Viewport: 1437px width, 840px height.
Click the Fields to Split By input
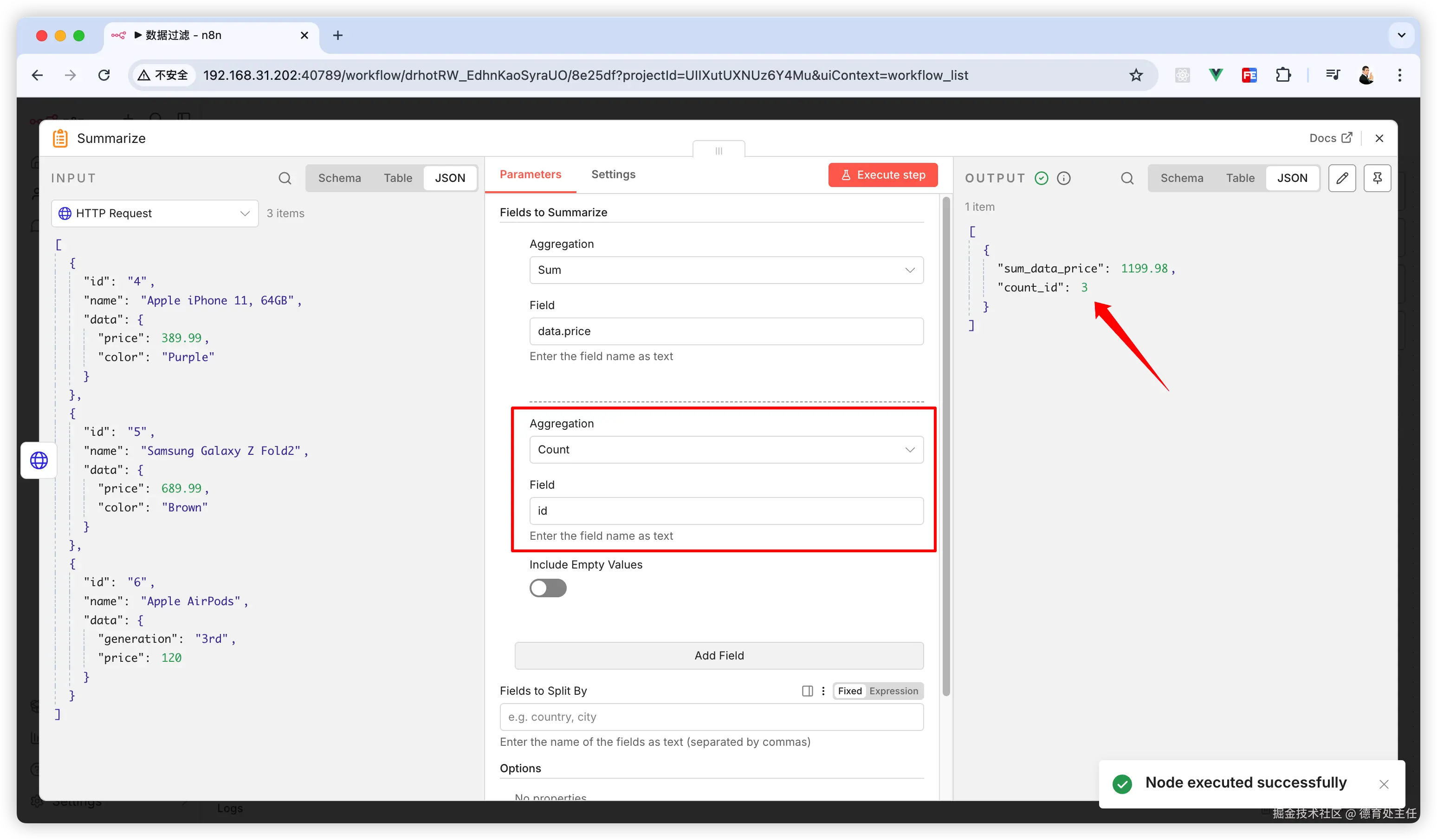711,717
